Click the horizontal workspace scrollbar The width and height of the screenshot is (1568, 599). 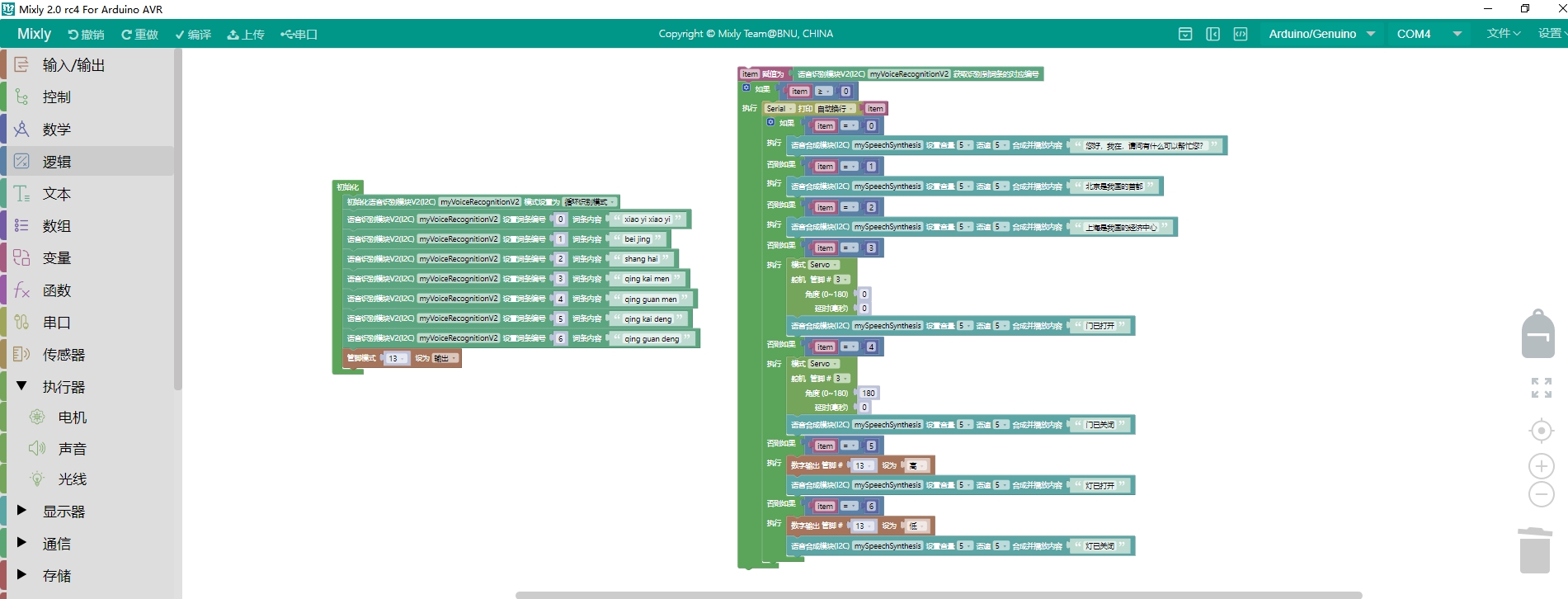tap(939, 595)
